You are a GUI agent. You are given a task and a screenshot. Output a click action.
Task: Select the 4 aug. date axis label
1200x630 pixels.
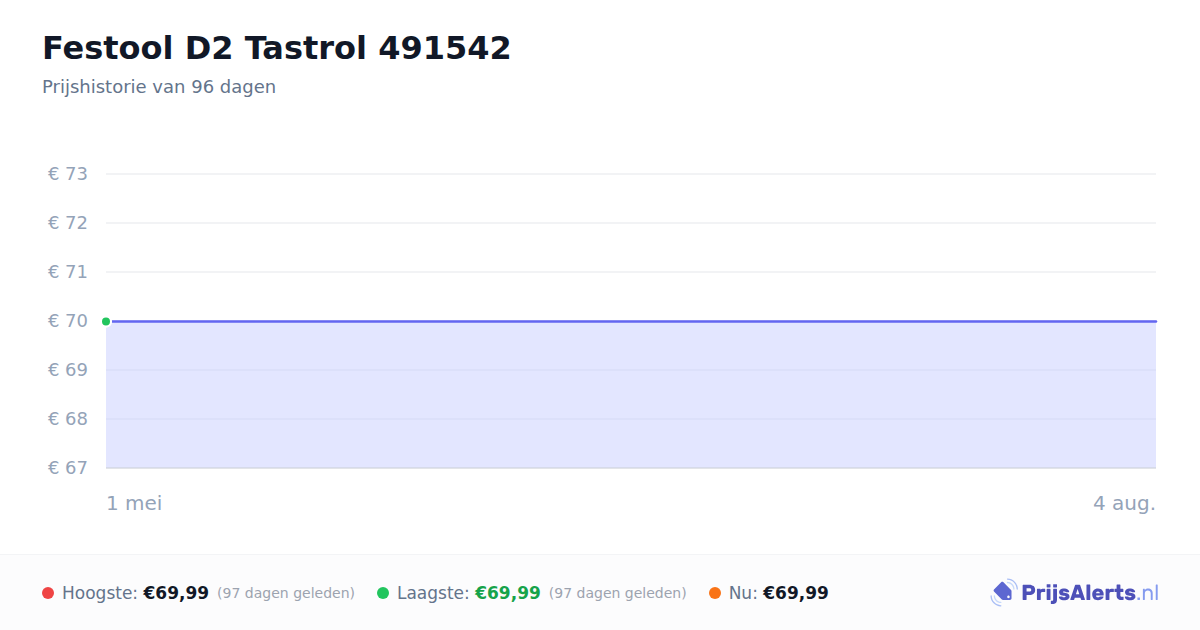point(1124,503)
